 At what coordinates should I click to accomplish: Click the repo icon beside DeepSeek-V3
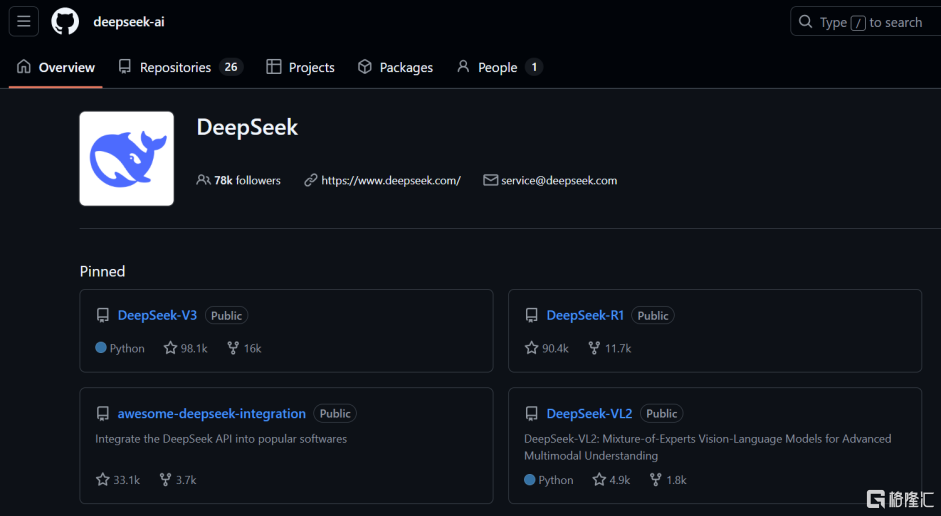pyautogui.click(x=103, y=316)
